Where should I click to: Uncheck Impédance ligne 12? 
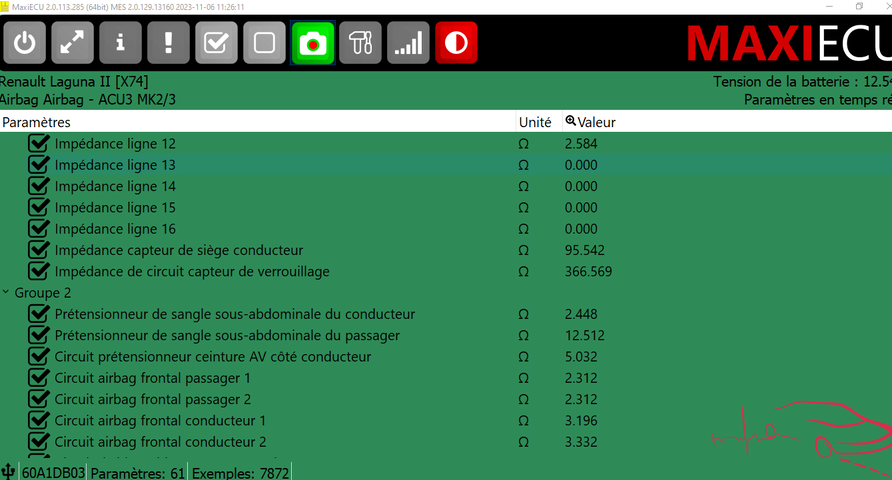tap(39, 143)
